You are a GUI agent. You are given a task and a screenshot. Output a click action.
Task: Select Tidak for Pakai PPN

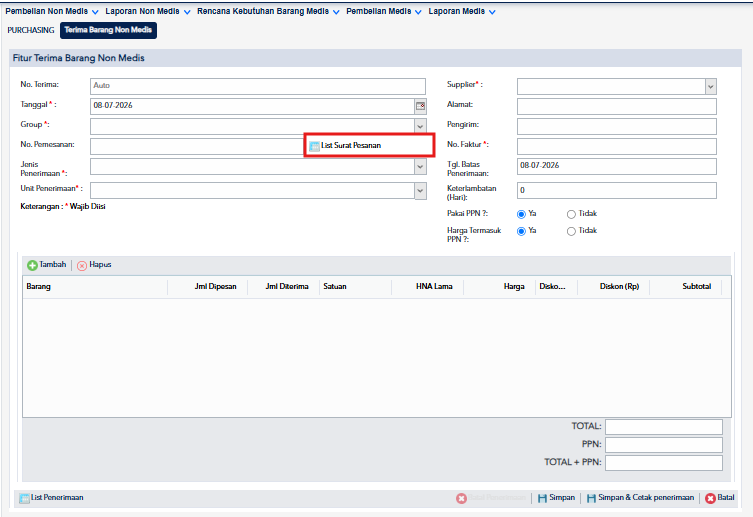point(571,214)
